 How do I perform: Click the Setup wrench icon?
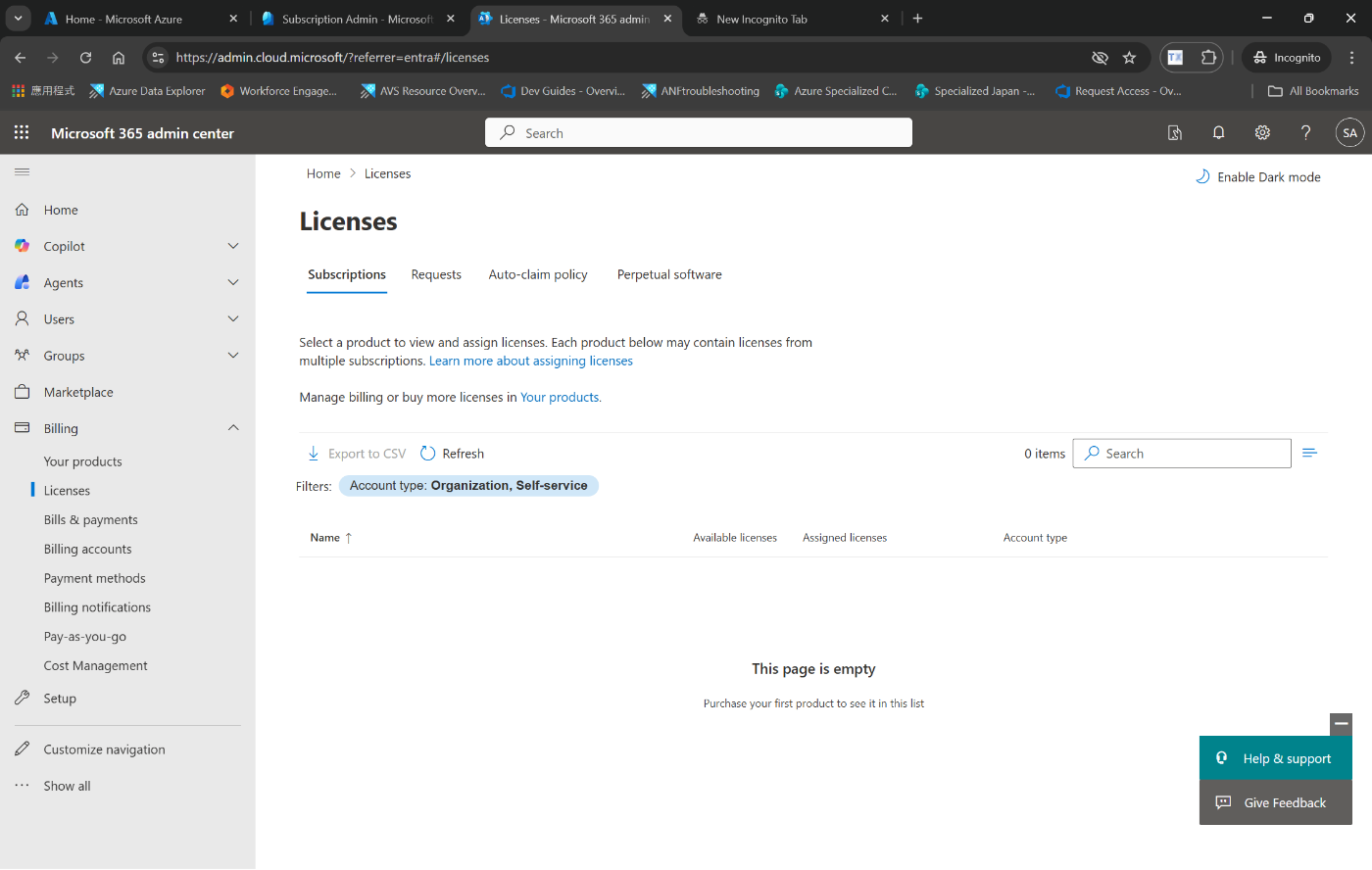(22, 698)
